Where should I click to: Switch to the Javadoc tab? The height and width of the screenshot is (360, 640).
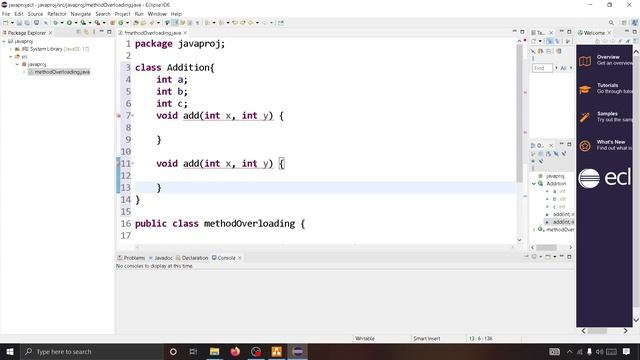point(161,258)
